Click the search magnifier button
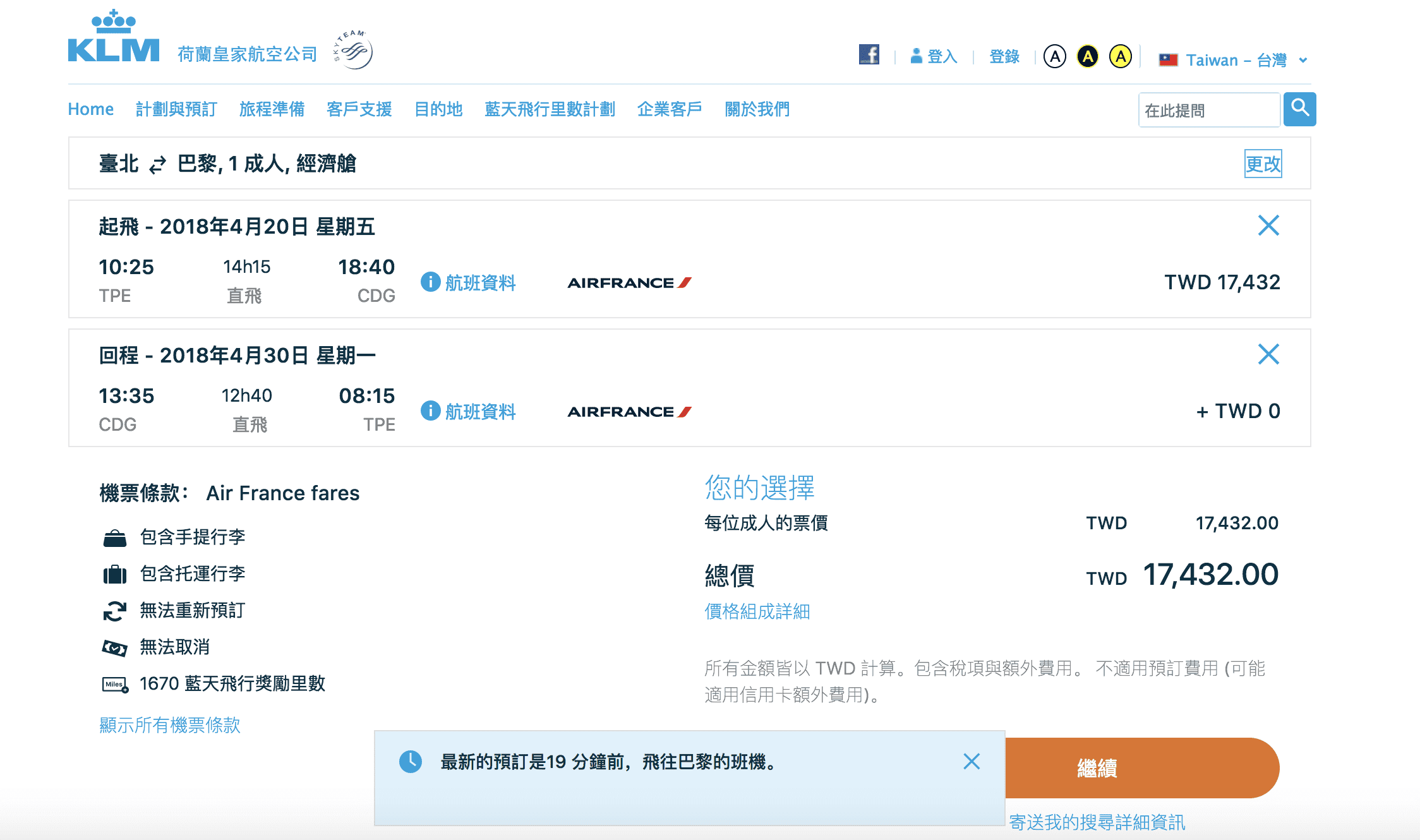Image resolution: width=1420 pixels, height=840 pixels. pos(1300,109)
